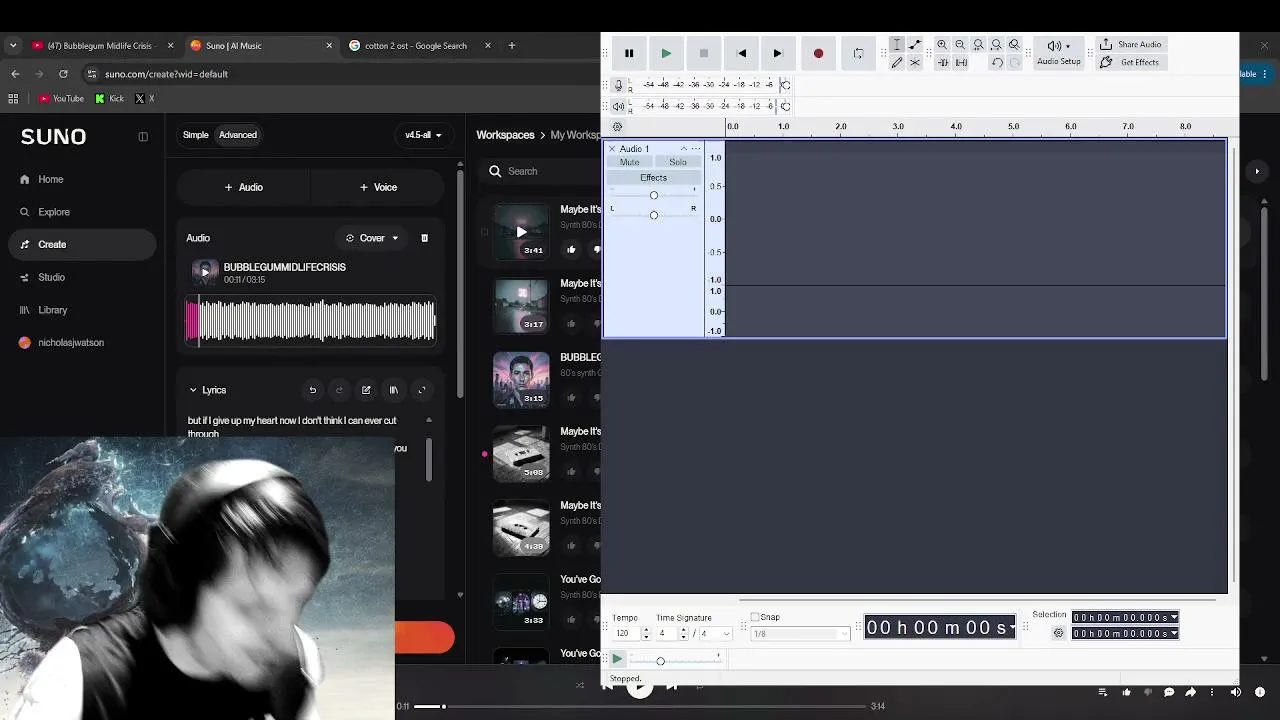Fit selection to width in Audacity
This screenshot has width=1280, height=720.
point(978,45)
